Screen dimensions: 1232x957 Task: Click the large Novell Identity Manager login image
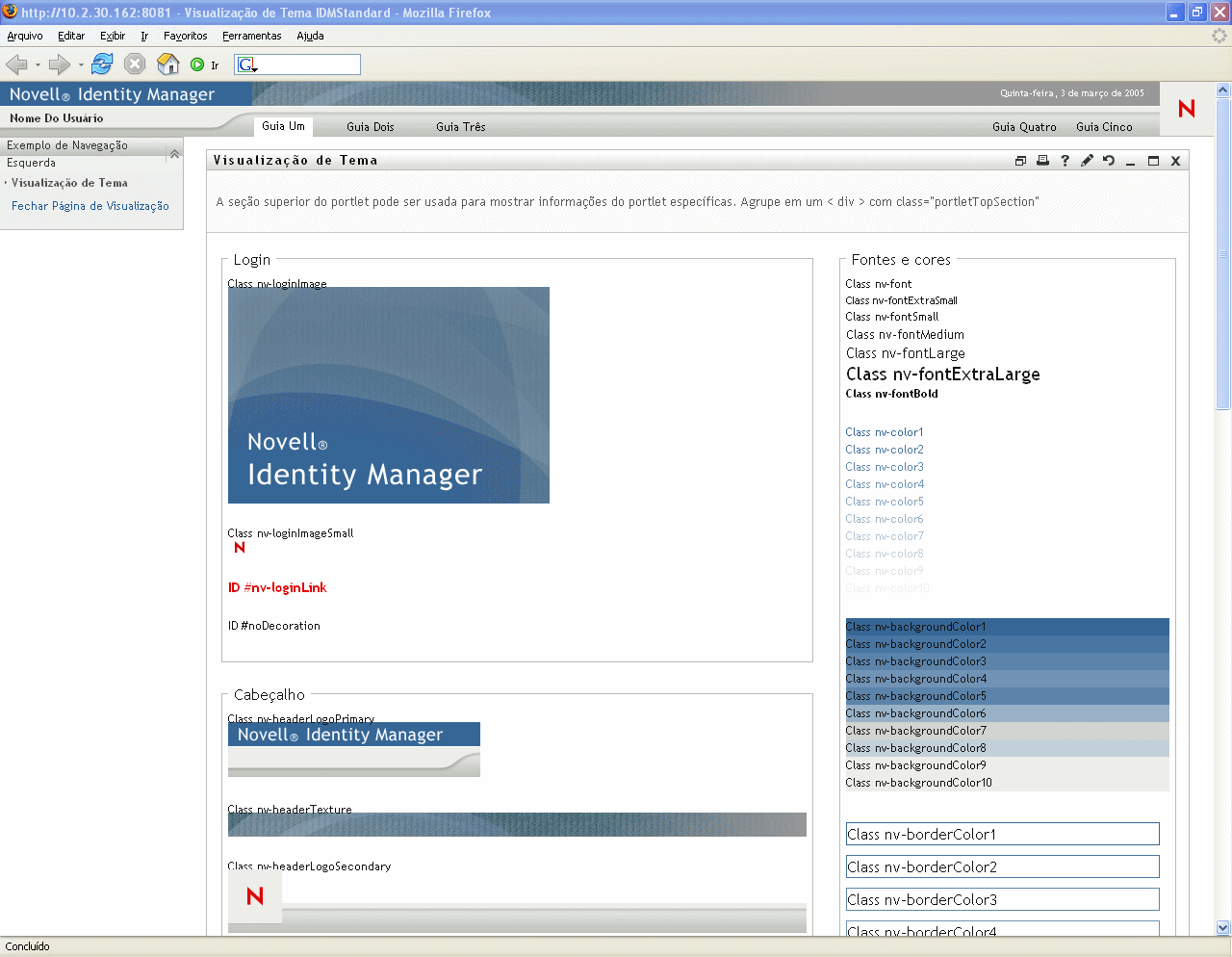click(x=389, y=395)
